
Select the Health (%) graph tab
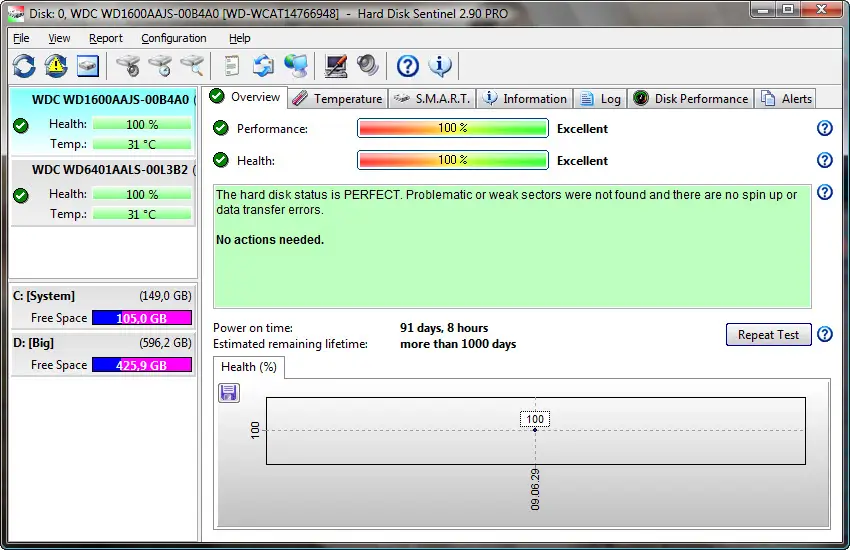pyautogui.click(x=249, y=367)
